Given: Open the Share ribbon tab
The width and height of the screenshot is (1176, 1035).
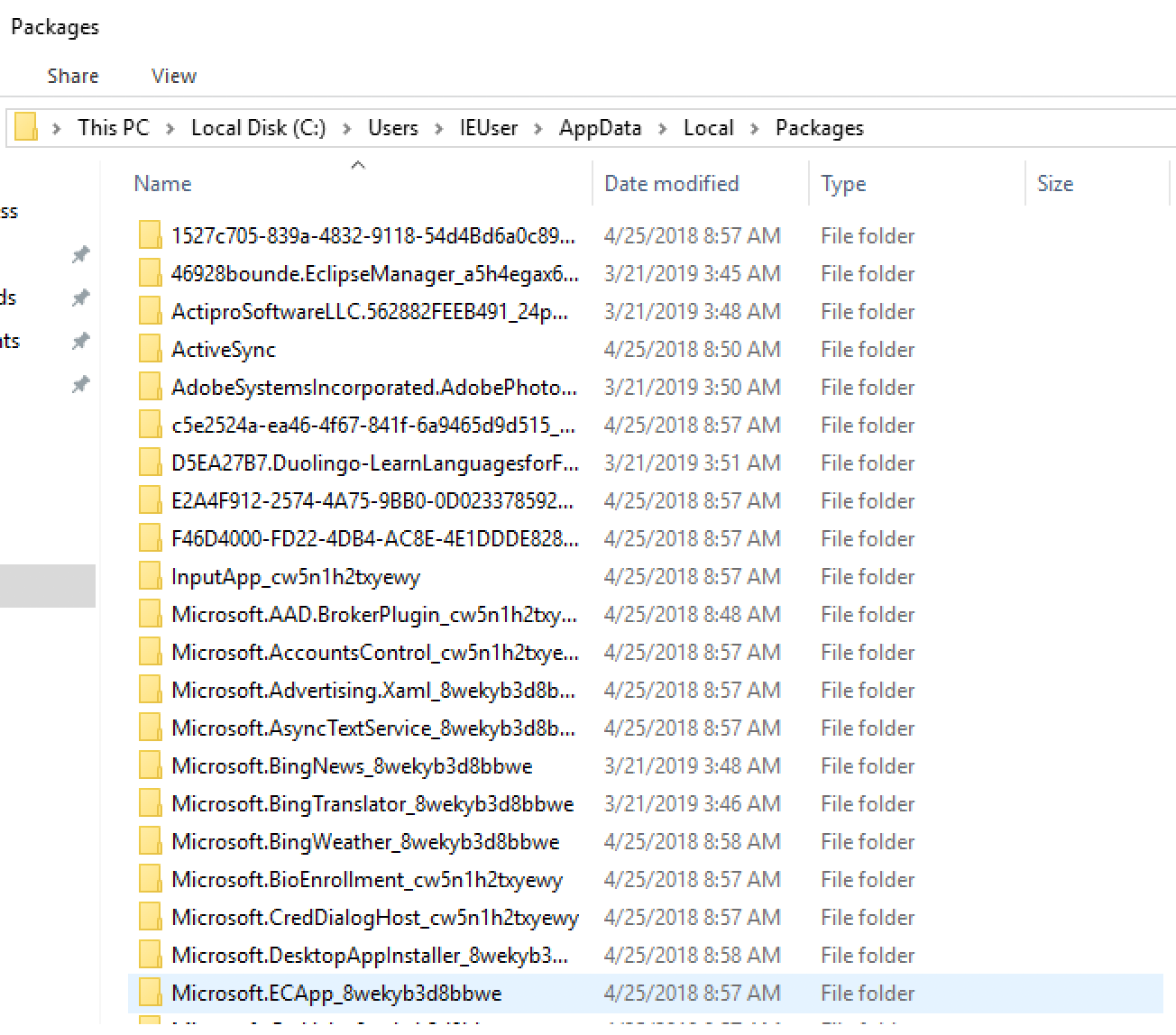Looking at the screenshot, I should [73, 76].
